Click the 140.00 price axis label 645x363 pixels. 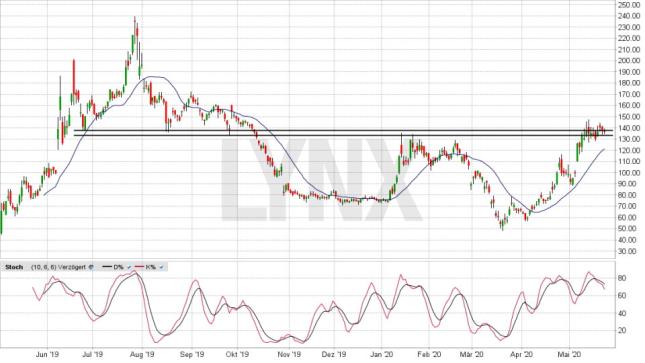[x=629, y=128]
